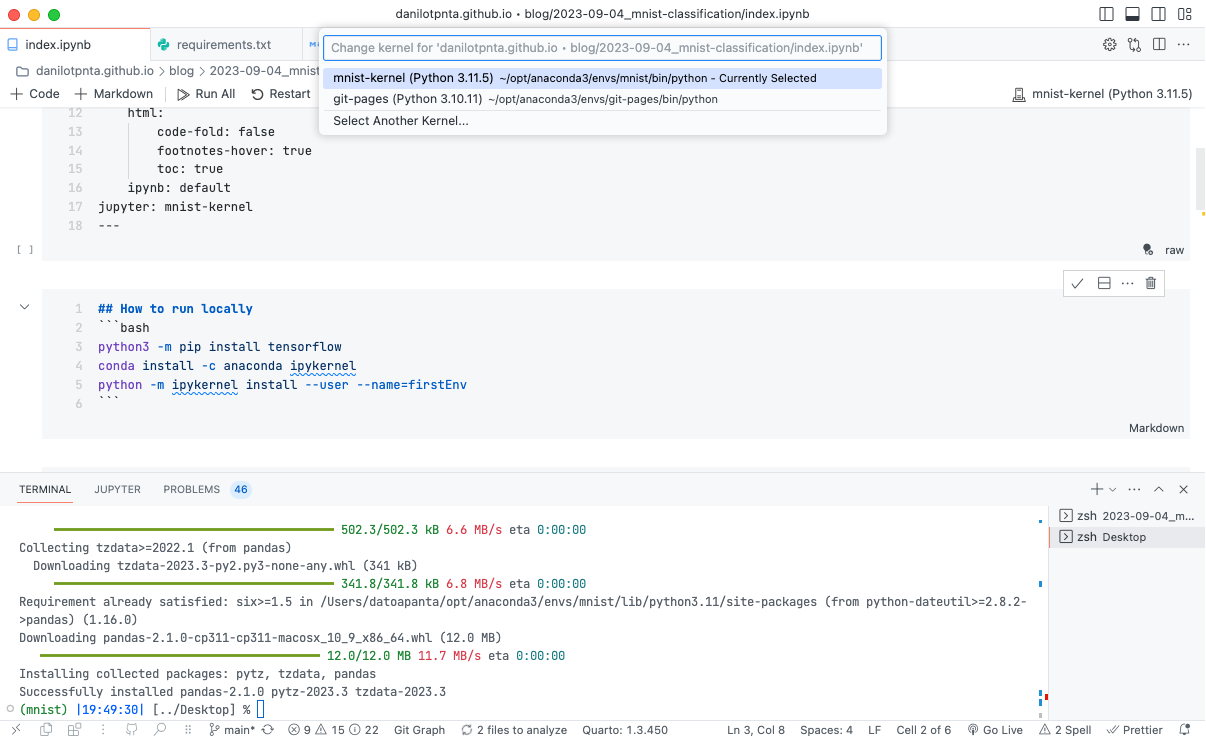The height and width of the screenshot is (741, 1206).
Task: Toggle the primary sidebar visibility
Action: pos(1107,15)
